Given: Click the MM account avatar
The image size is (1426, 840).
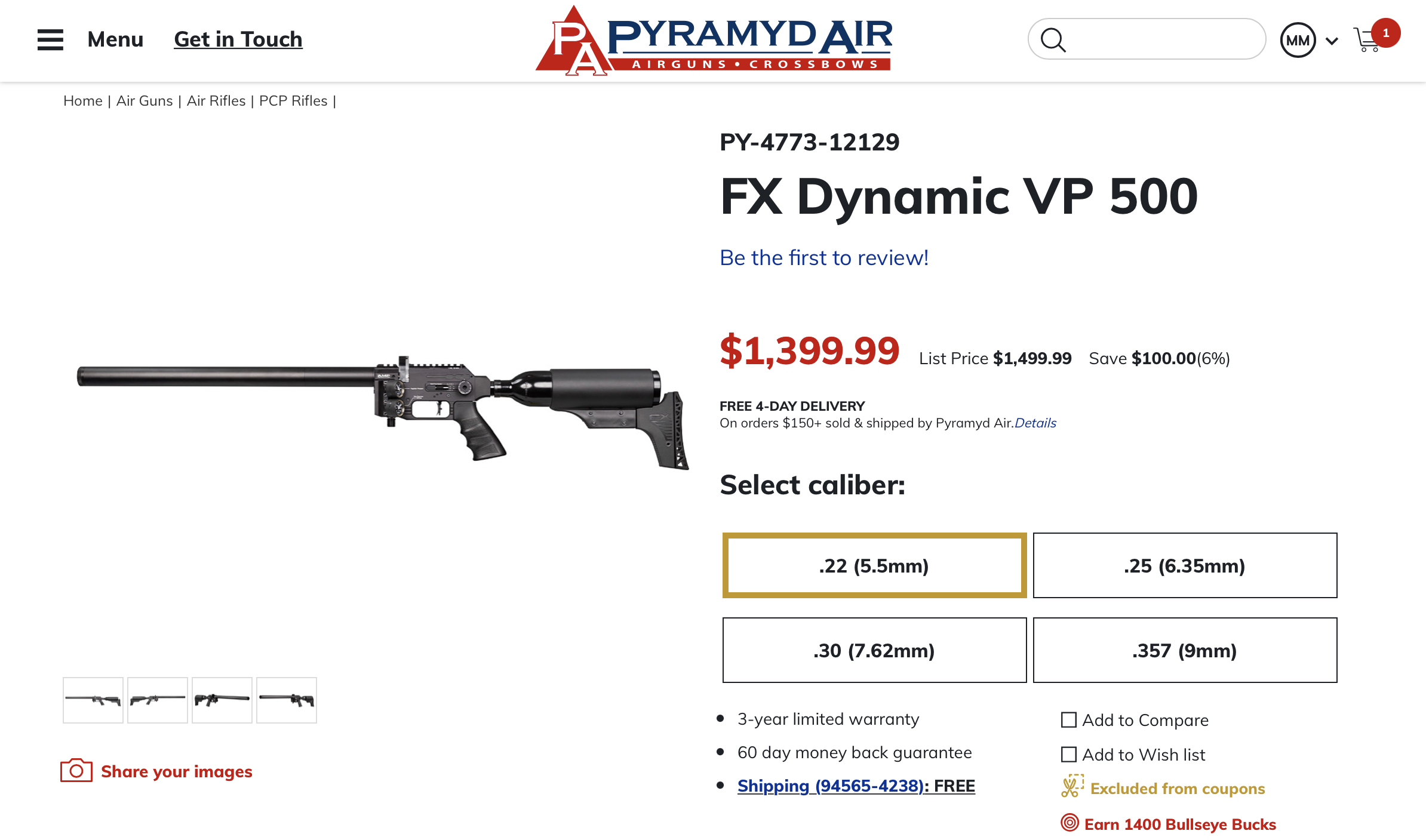Looking at the screenshot, I should pos(1298,40).
